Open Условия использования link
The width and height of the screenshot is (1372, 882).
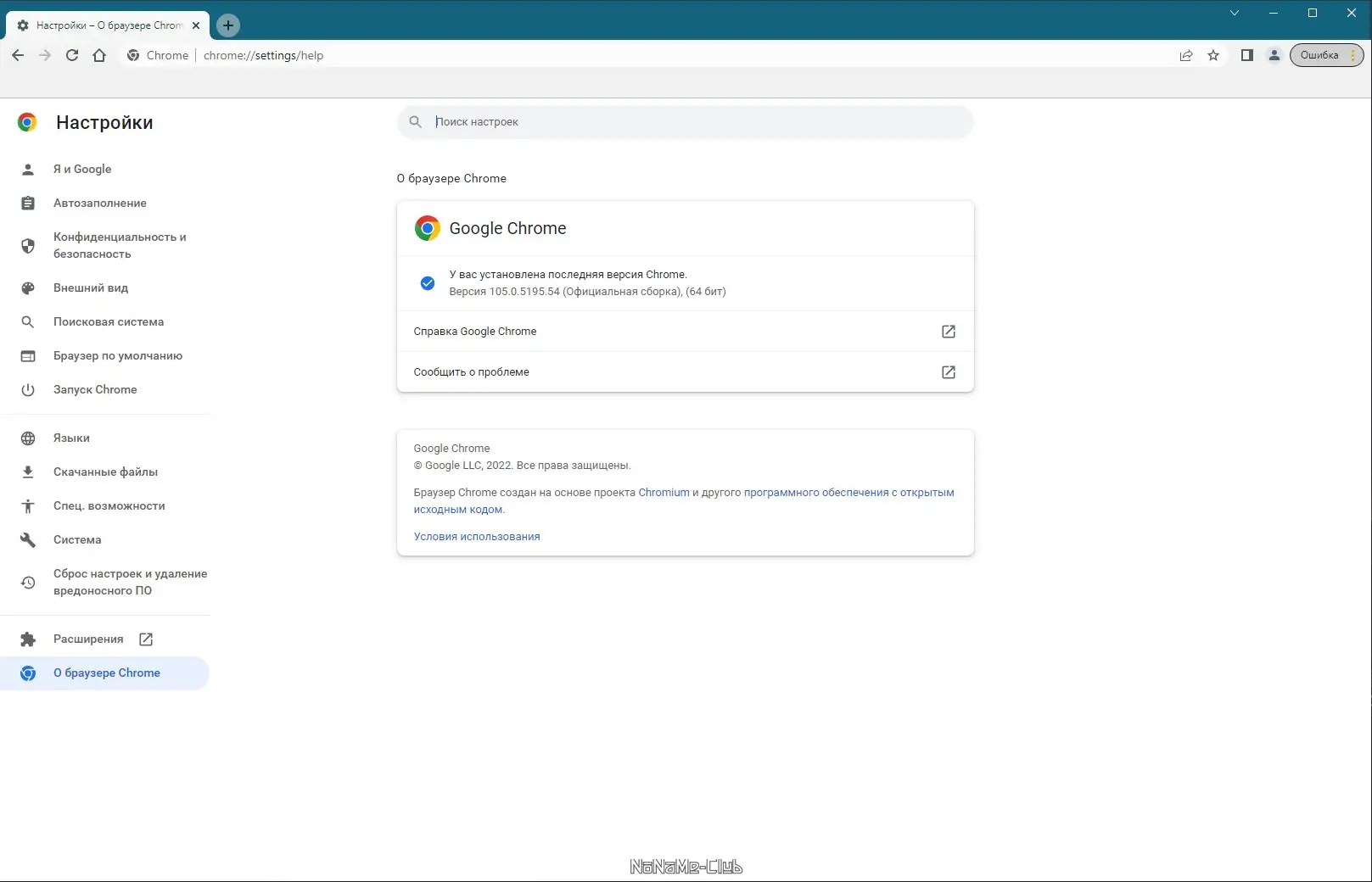tap(477, 536)
